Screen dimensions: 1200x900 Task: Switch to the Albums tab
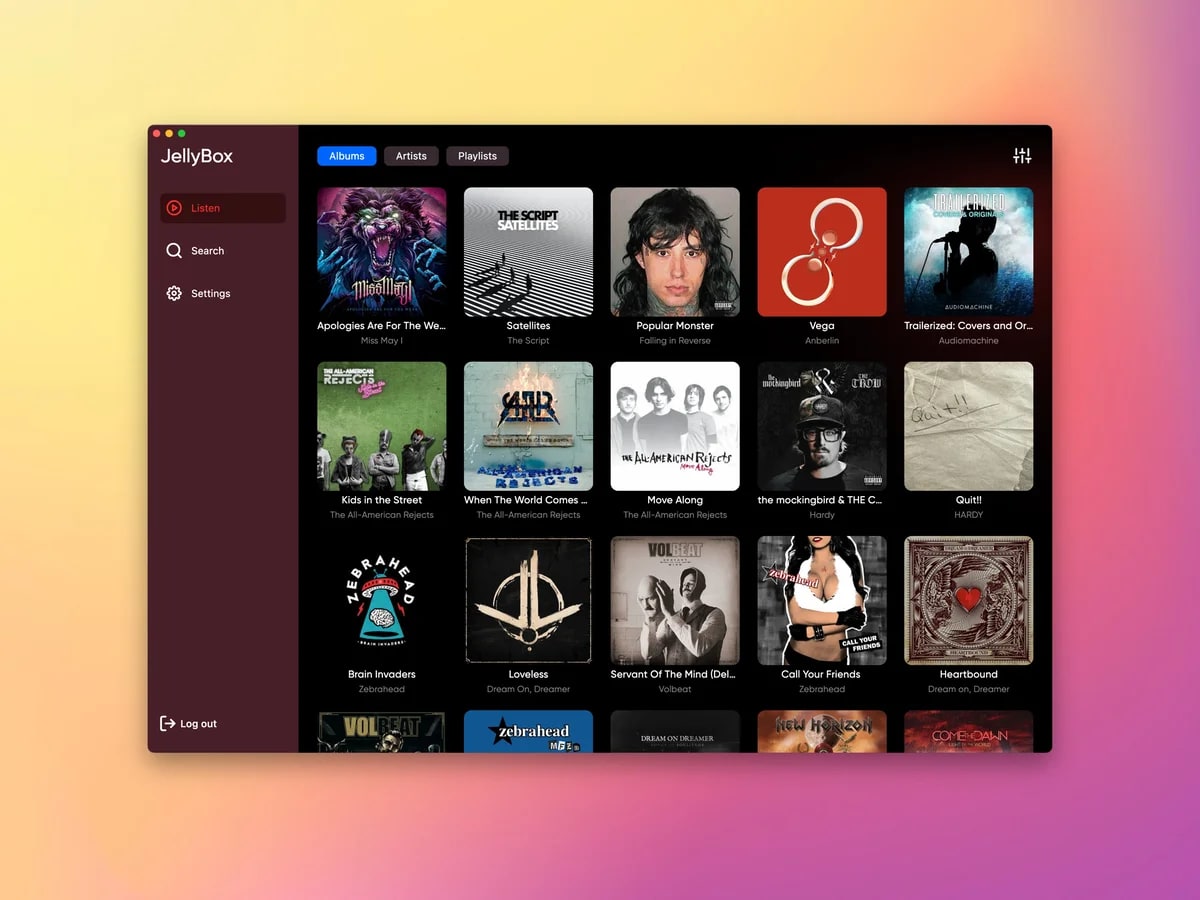pyautogui.click(x=347, y=156)
